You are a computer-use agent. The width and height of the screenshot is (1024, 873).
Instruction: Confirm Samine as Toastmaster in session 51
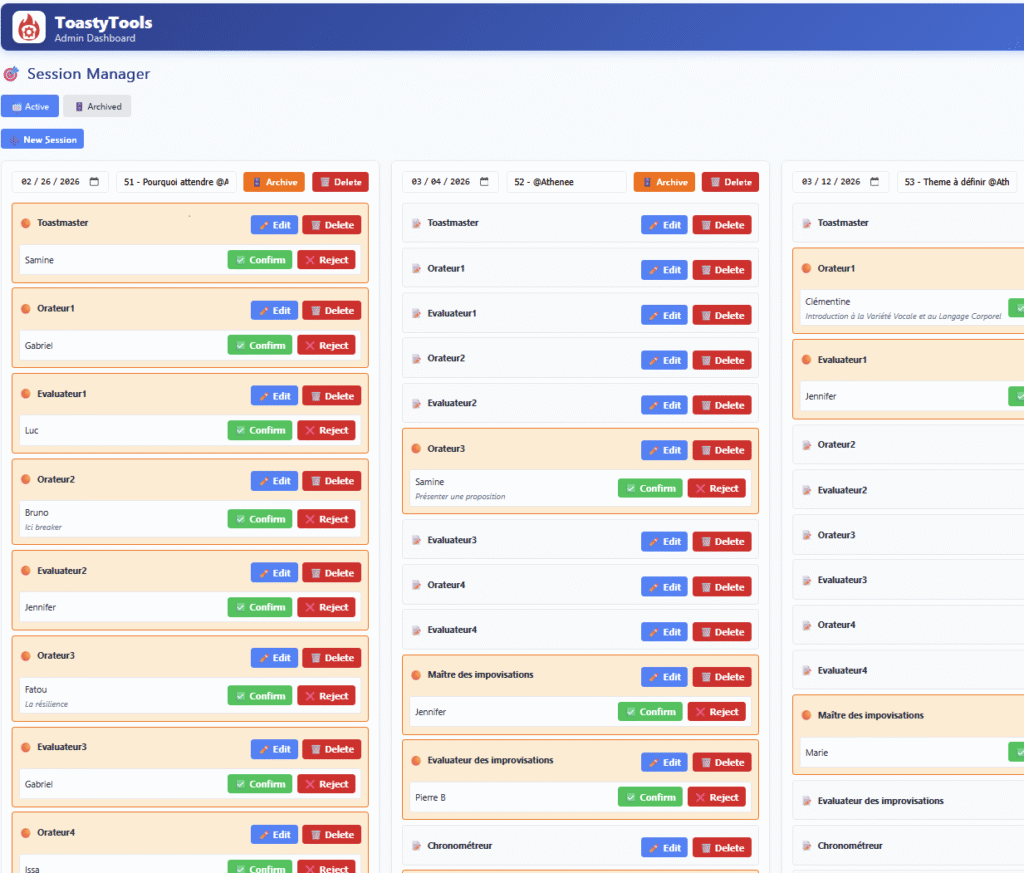(259, 260)
